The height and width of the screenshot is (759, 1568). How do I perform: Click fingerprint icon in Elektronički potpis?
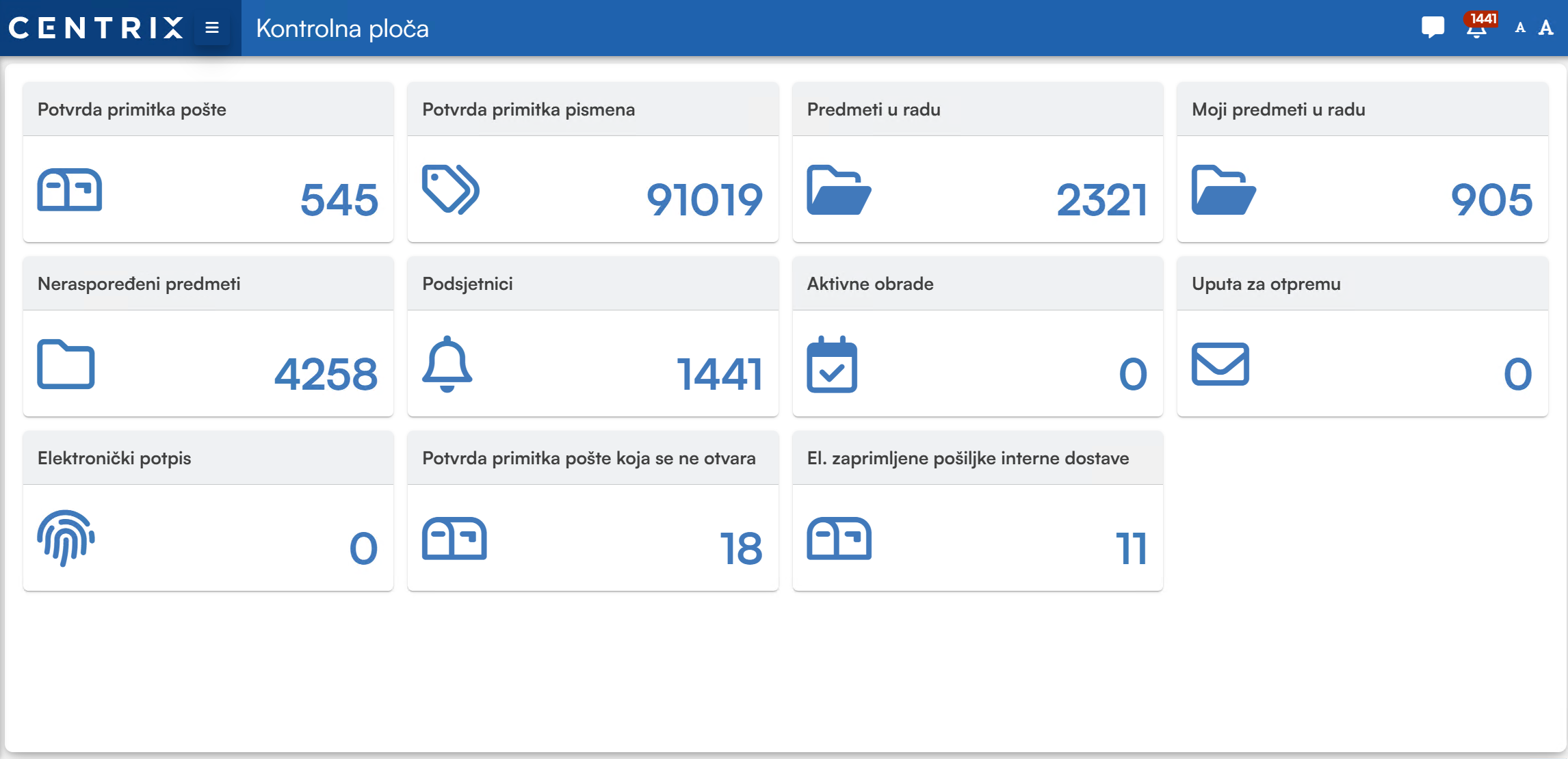click(x=66, y=538)
